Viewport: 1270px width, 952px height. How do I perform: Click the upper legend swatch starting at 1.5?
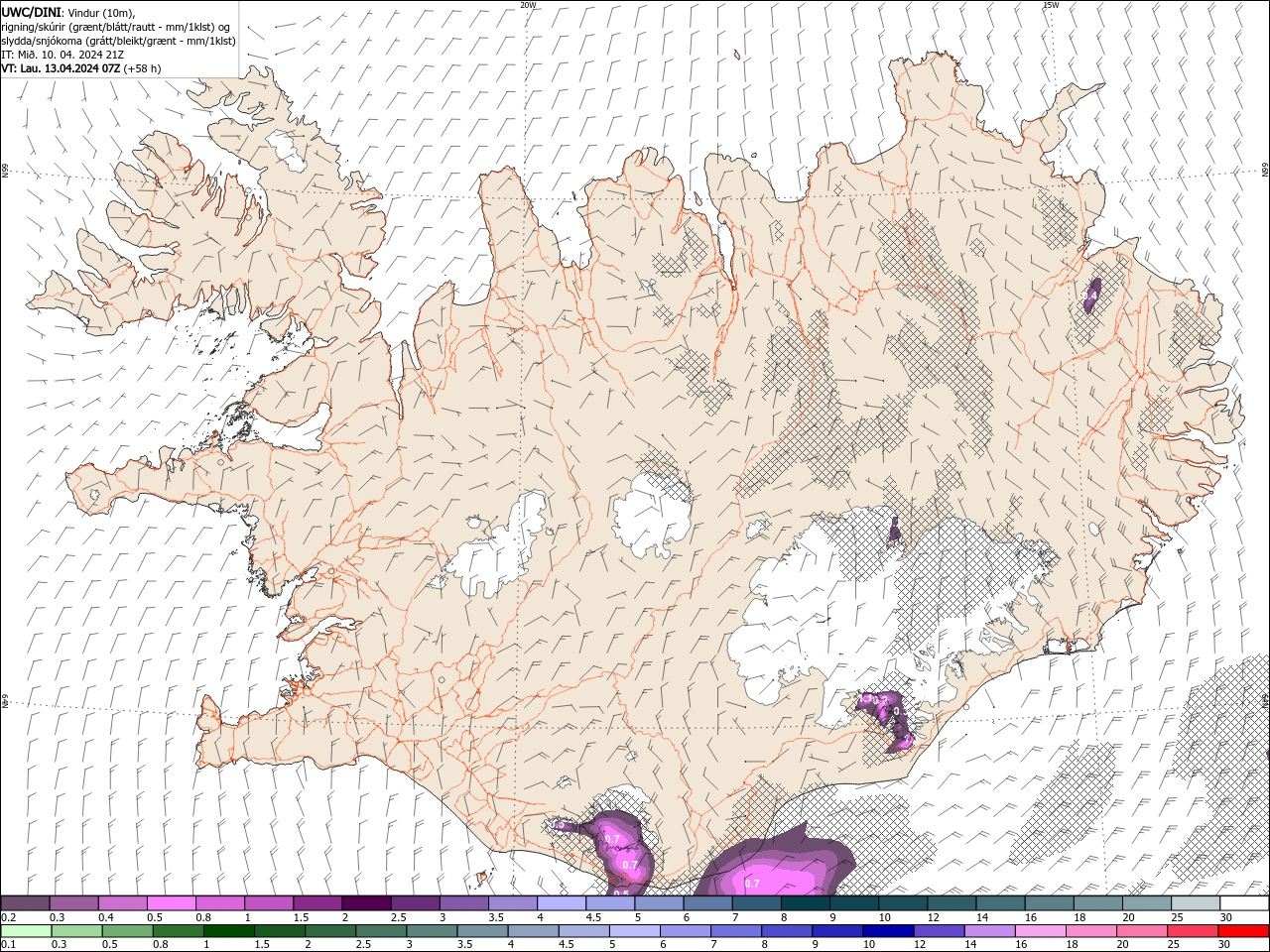tap(317, 903)
